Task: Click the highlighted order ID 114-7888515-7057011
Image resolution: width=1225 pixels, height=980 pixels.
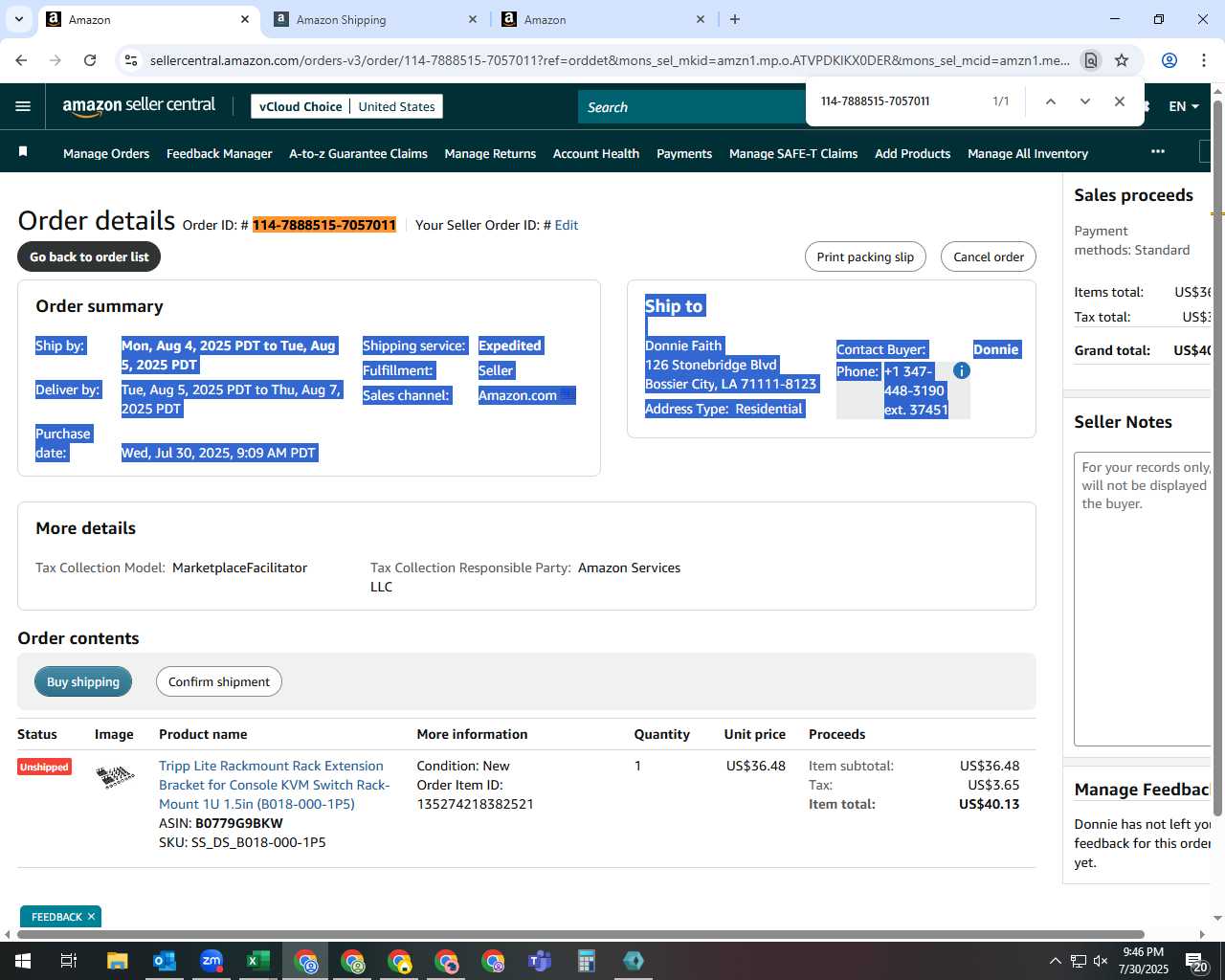Action: coord(324,225)
